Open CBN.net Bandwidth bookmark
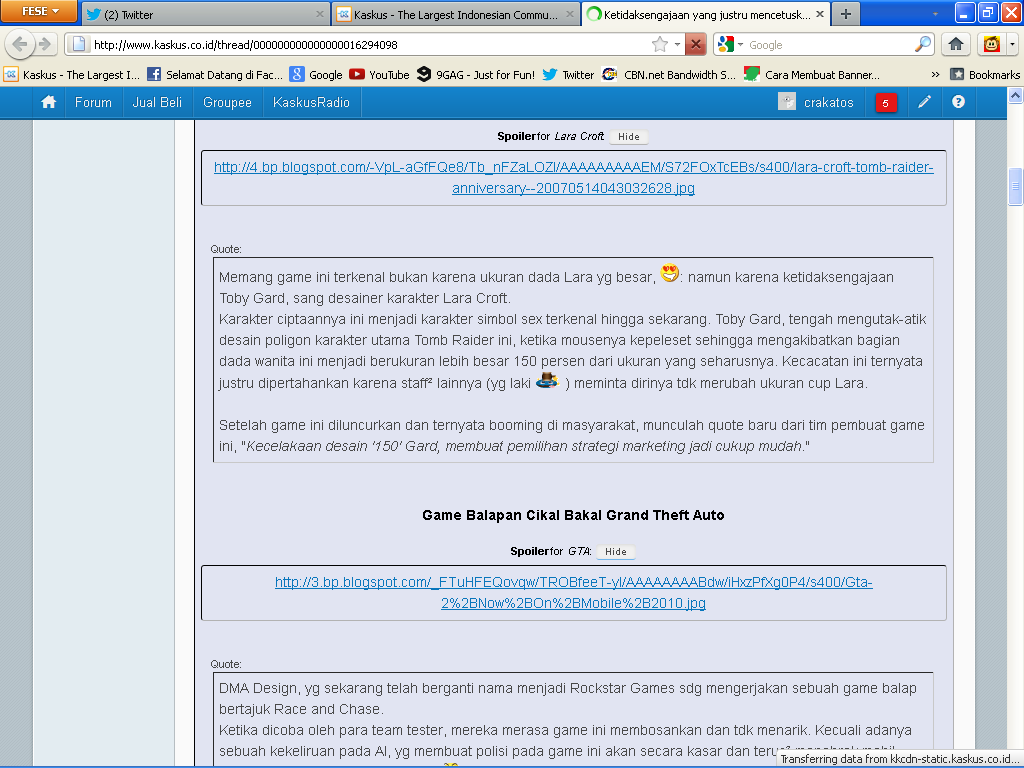Image resolution: width=1024 pixels, height=768 pixels. (669, 74)
